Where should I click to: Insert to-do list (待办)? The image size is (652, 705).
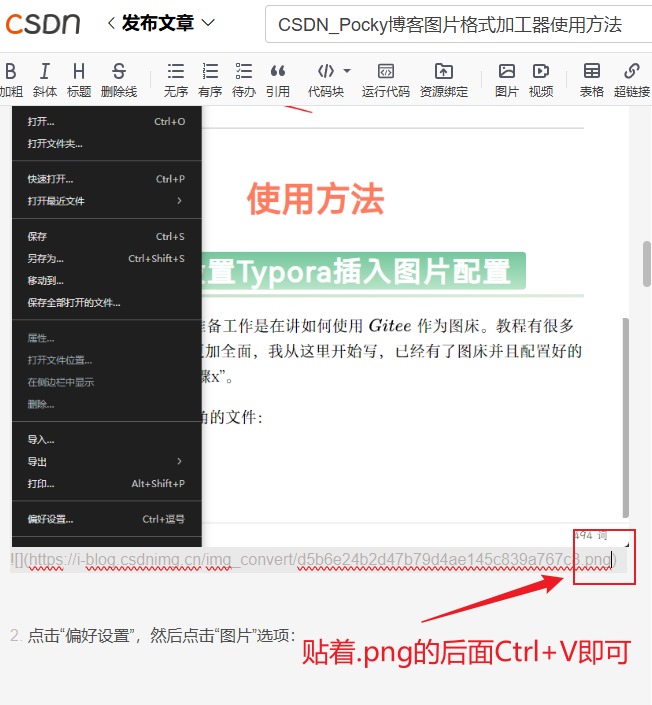pyautogui.click(x=244, y=80)
